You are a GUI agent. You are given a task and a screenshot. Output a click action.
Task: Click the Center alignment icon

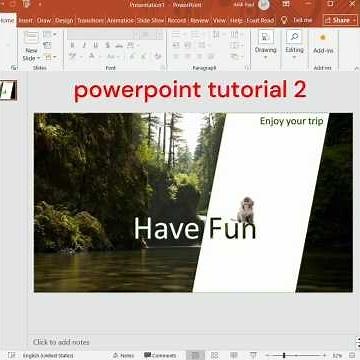tap(188, 56)
